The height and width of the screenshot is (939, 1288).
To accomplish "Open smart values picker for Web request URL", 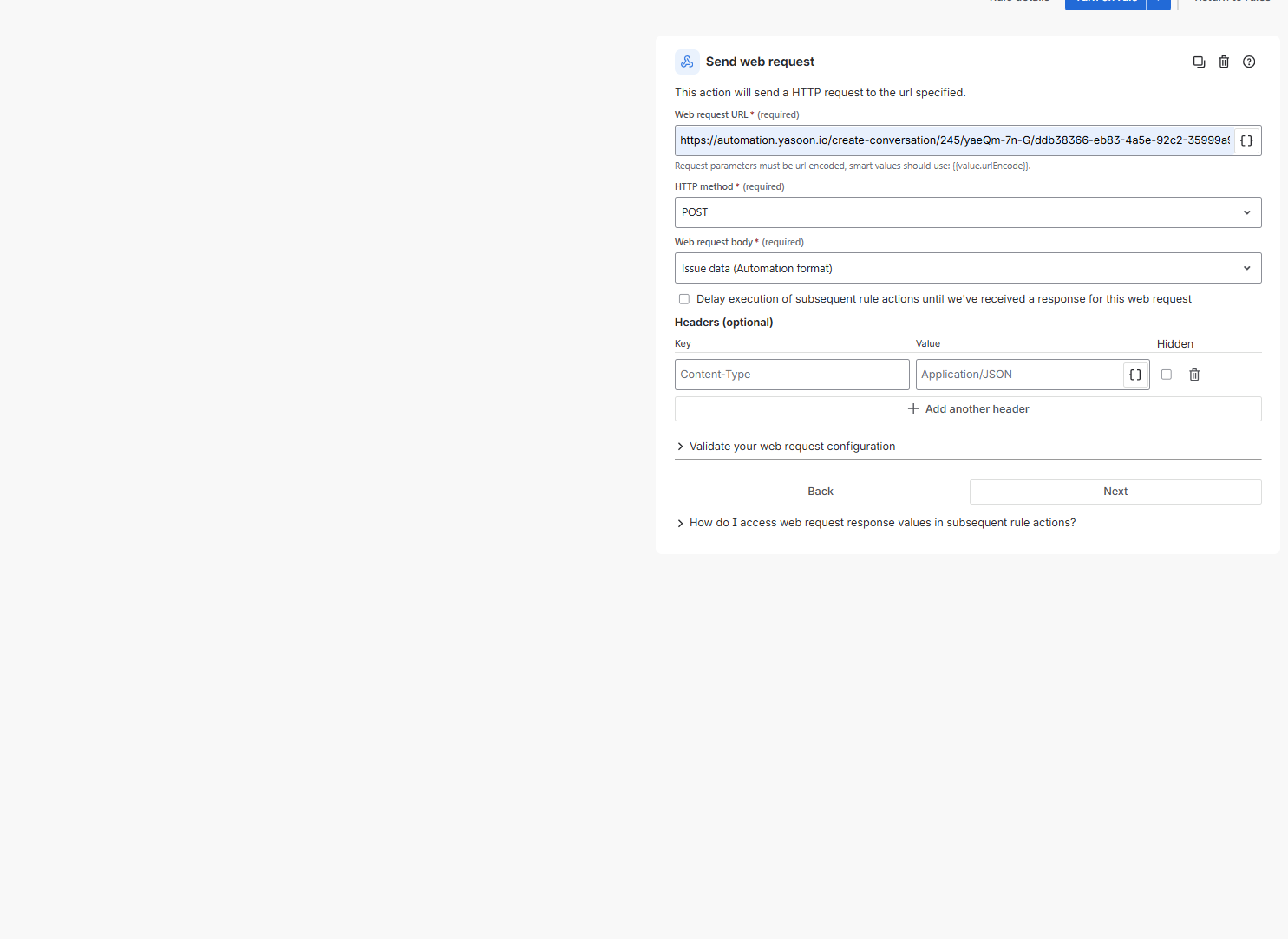I will pos(1246,140).
